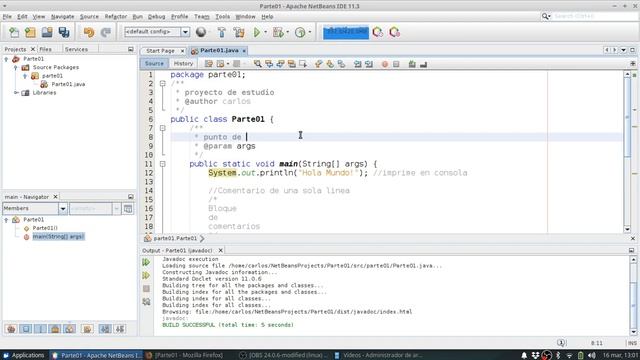Click the Shift Line Left icon
Screen dimensions: 640x360
click(358, 64)
